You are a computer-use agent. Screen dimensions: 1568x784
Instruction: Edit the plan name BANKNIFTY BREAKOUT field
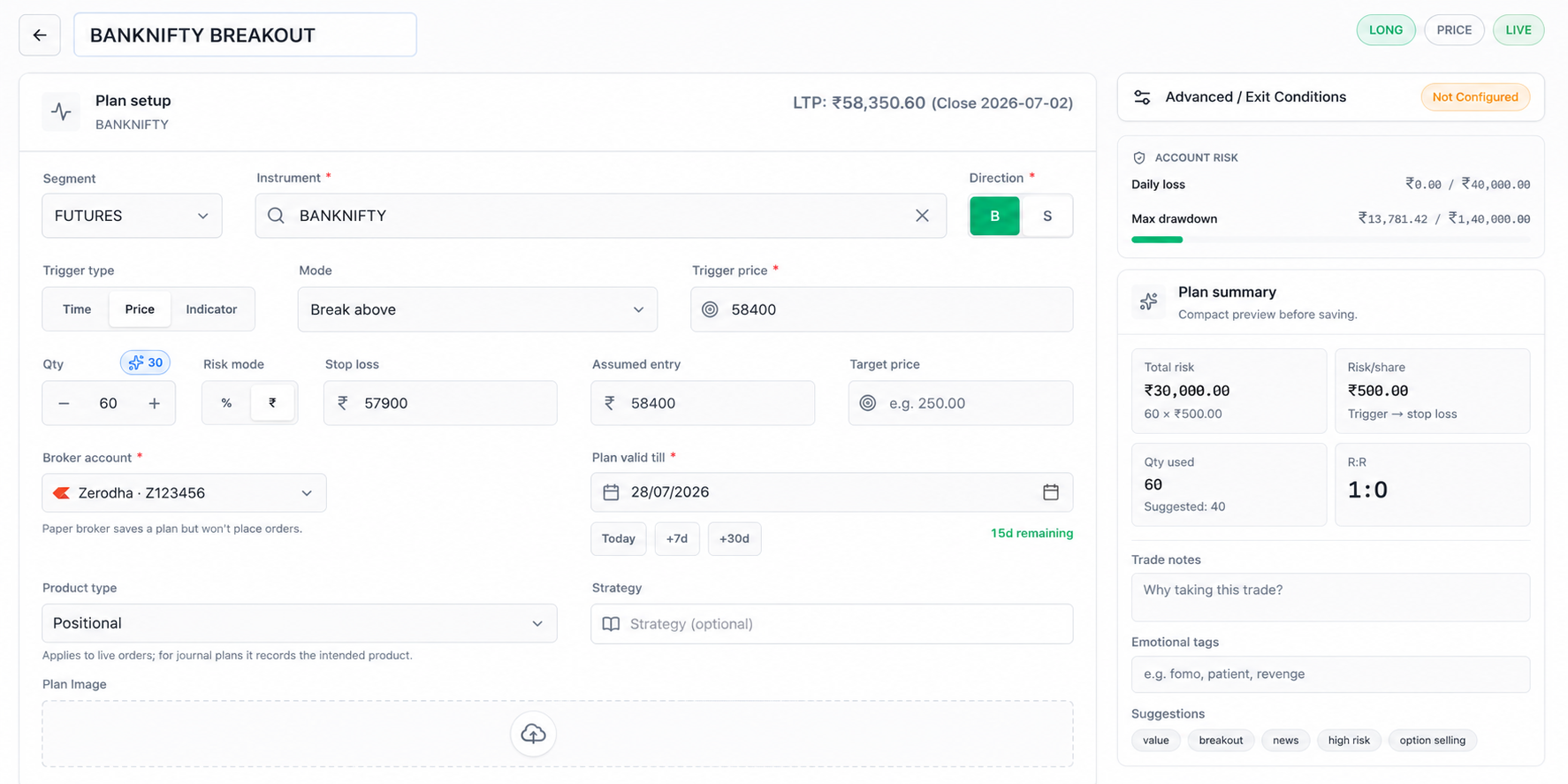(245, 35)
